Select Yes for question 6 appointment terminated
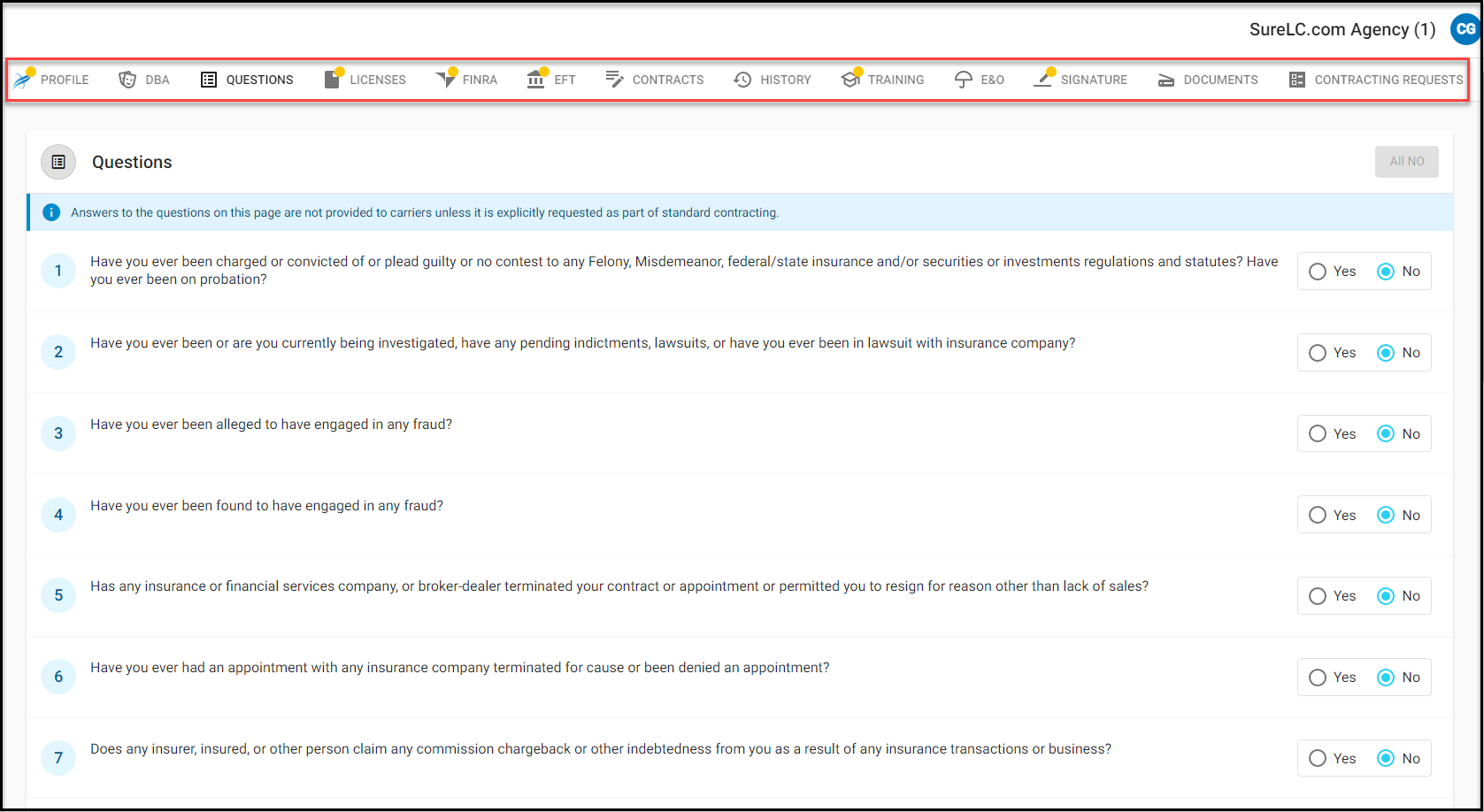 1318,678
